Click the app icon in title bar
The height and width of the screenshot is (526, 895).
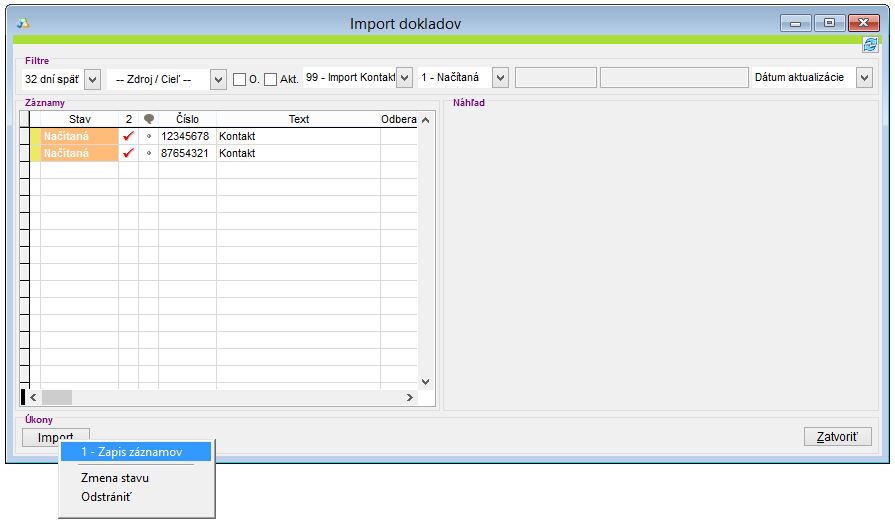[x=23, y=23]
